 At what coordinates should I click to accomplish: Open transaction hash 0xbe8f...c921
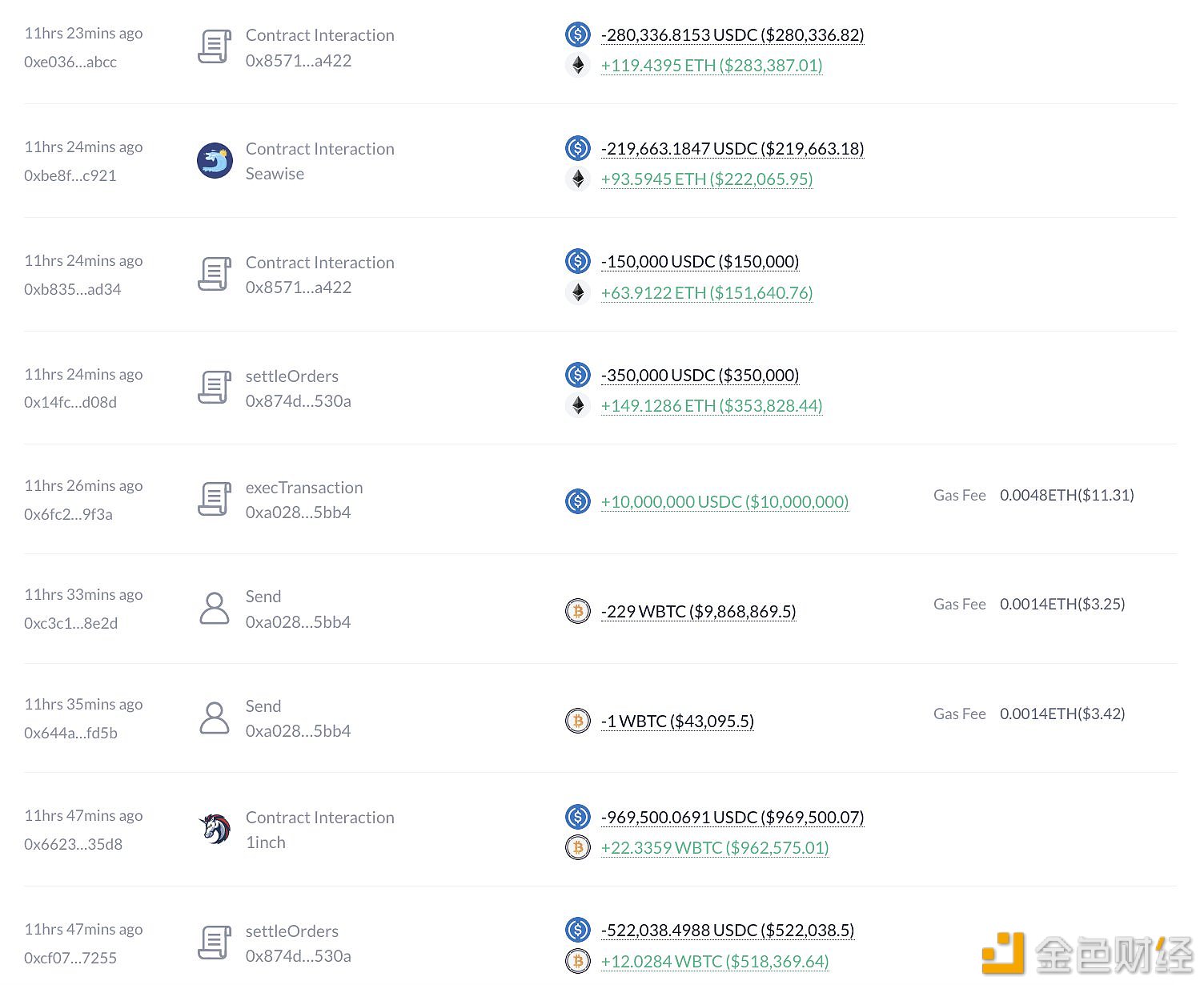pyautogui.click(x=70, y=175)
